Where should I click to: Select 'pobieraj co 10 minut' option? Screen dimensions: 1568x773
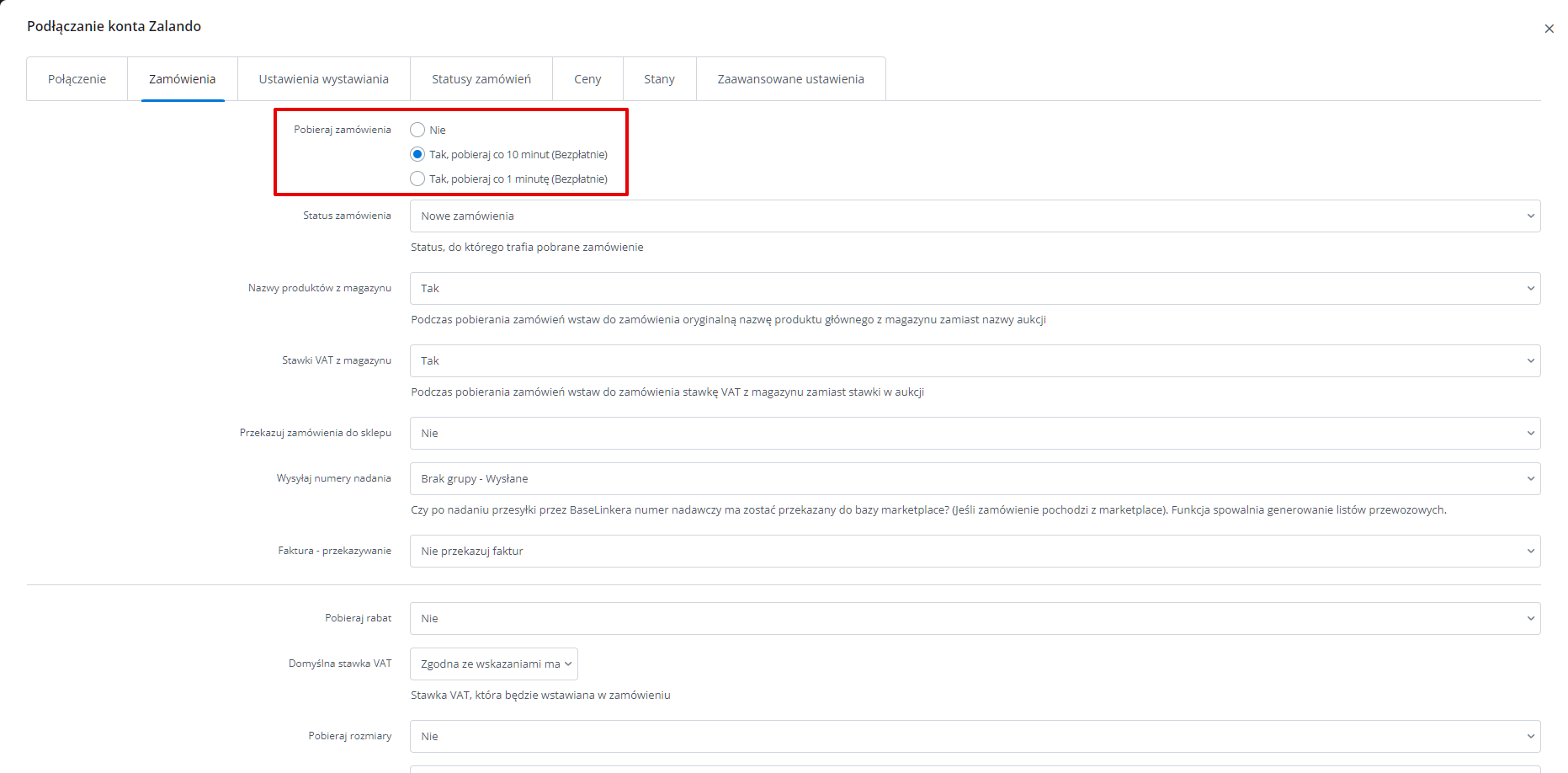pos(417,154)
